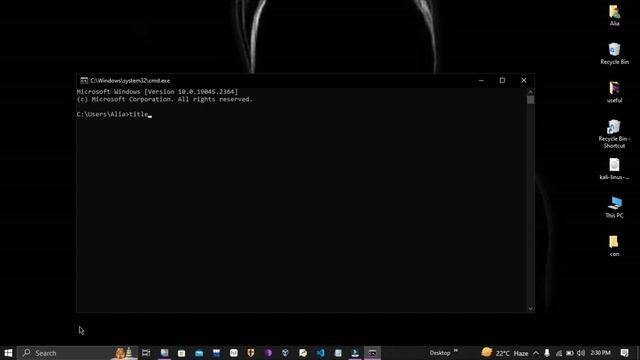Click the '(c) Microsoft Corporation' copyright line
The height and width of the screenshot is (360, 640).
pyautogui.click(x=164, y=99)
